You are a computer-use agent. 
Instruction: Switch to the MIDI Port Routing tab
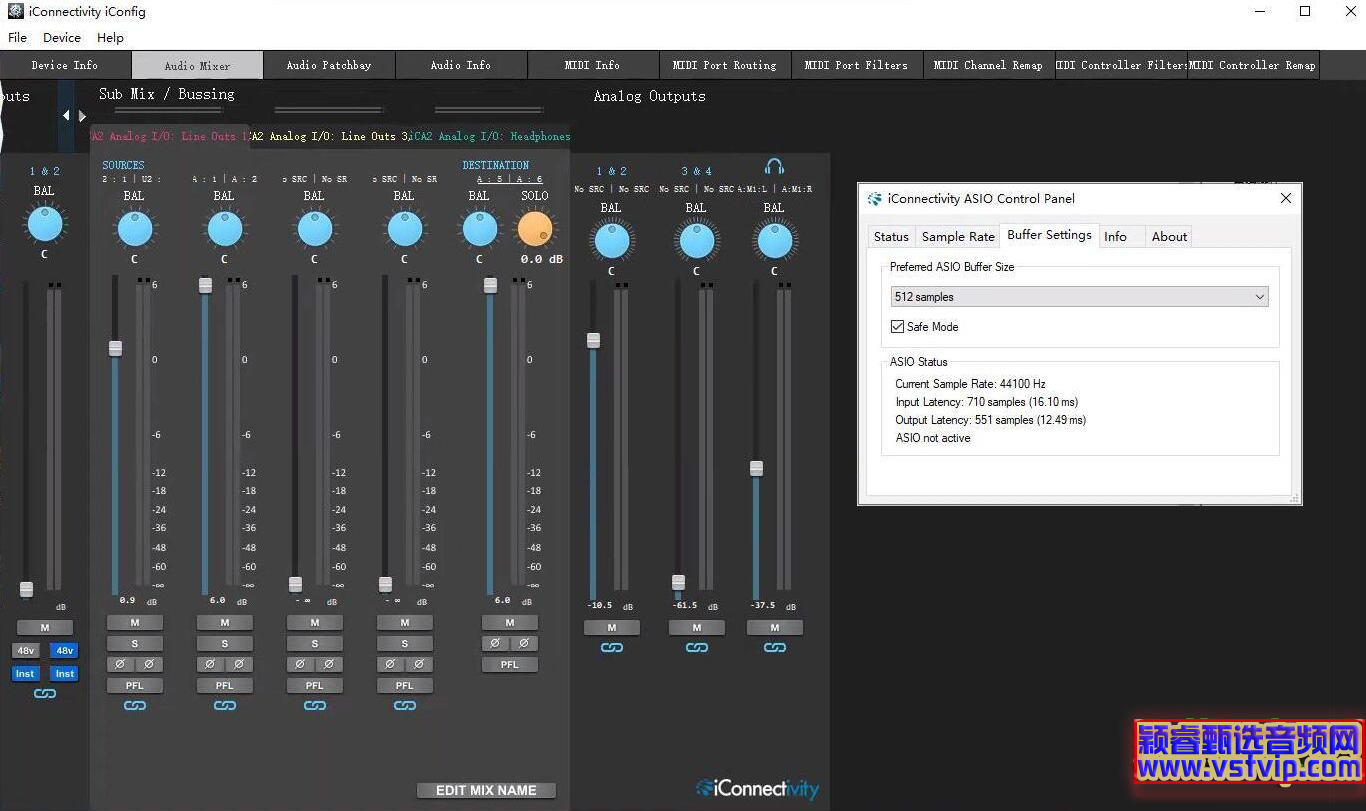pyautogui.click(x=725, y=65)
